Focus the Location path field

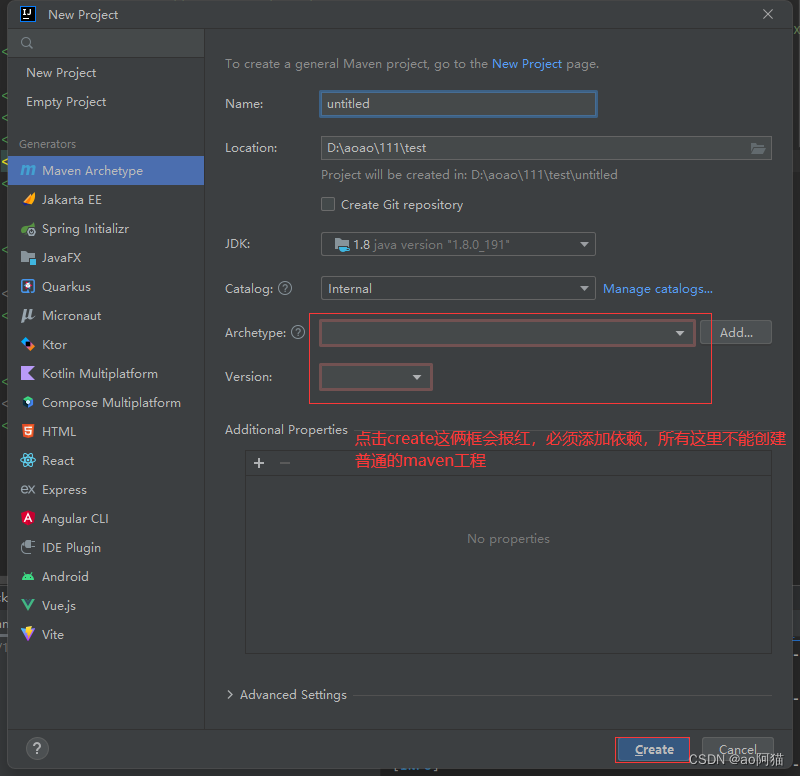pos(546,148)
